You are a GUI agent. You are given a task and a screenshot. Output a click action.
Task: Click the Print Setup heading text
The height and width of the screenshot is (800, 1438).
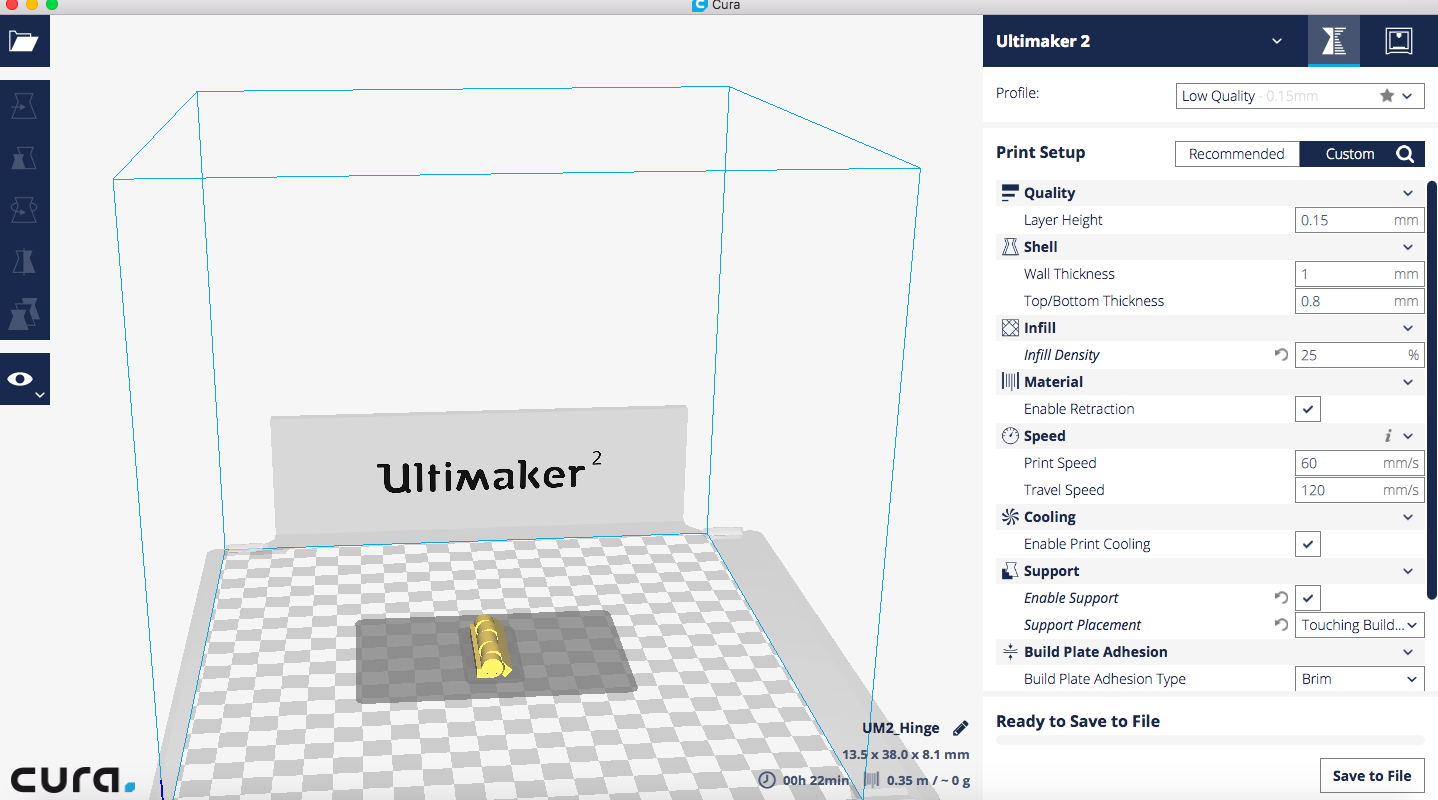1040,152
